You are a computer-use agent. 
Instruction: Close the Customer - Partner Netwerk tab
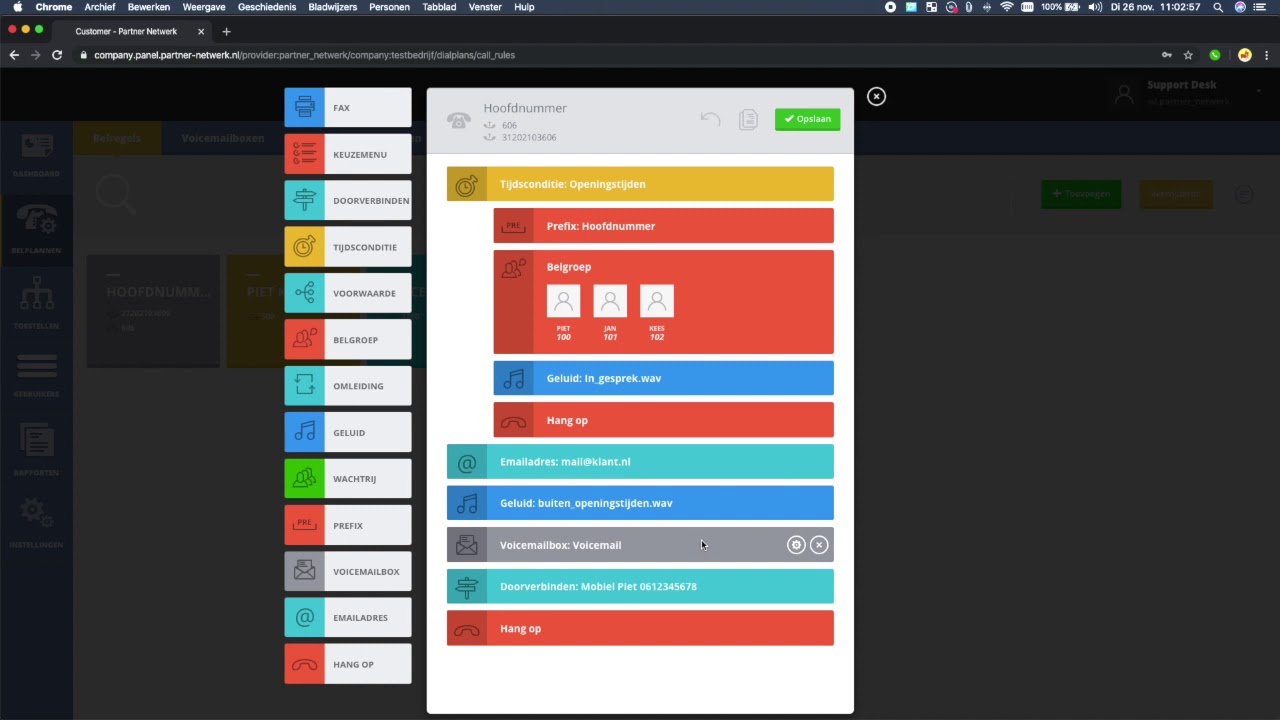point(201,31)
